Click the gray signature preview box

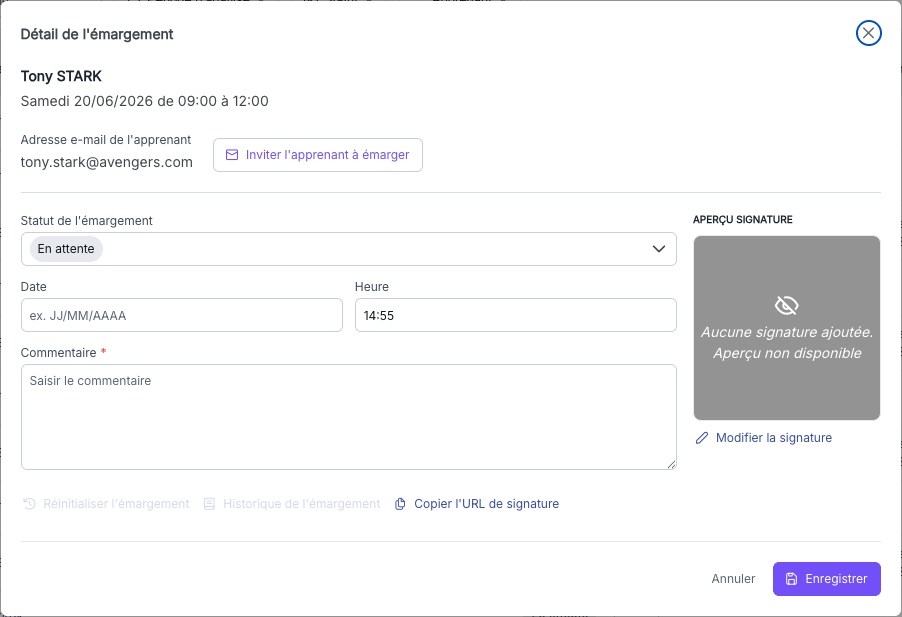click(x=786, y=328)
